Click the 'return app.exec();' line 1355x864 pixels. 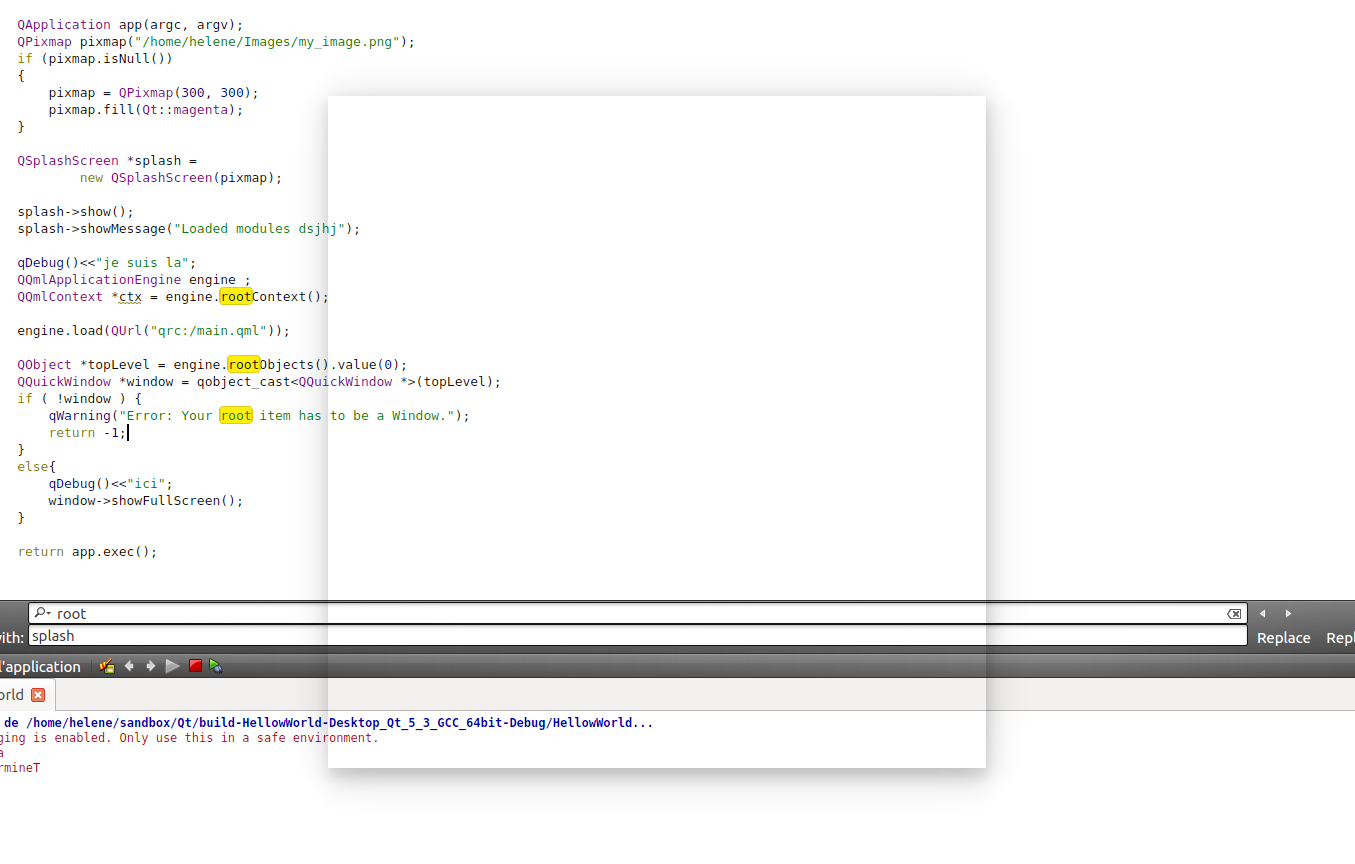(x=87, y=551)
